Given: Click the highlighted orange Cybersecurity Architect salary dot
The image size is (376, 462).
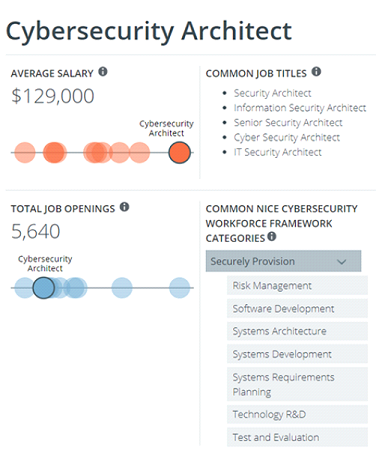Looking at the screenshot, I should click(179, 153).
